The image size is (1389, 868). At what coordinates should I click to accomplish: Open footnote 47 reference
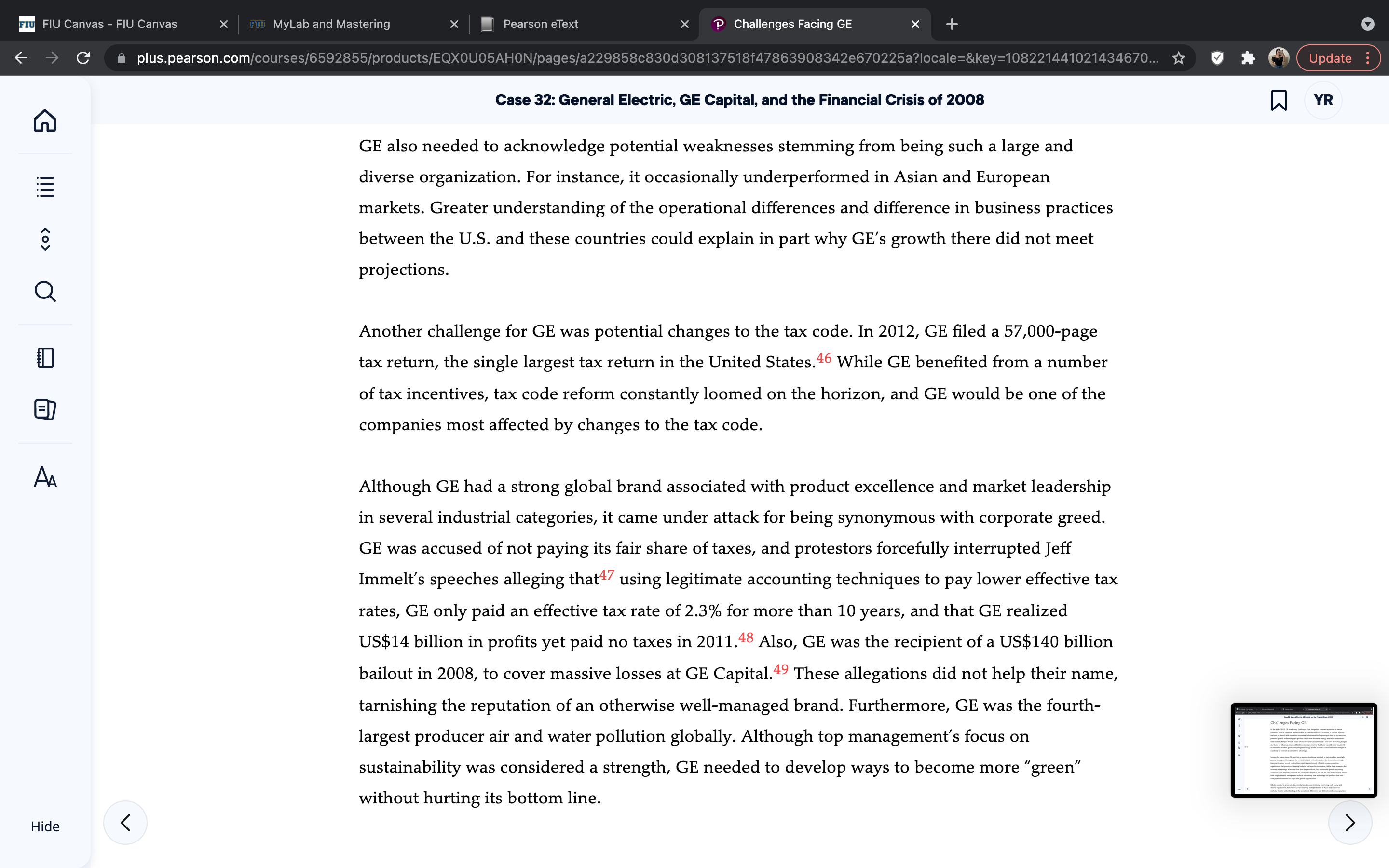607,575
